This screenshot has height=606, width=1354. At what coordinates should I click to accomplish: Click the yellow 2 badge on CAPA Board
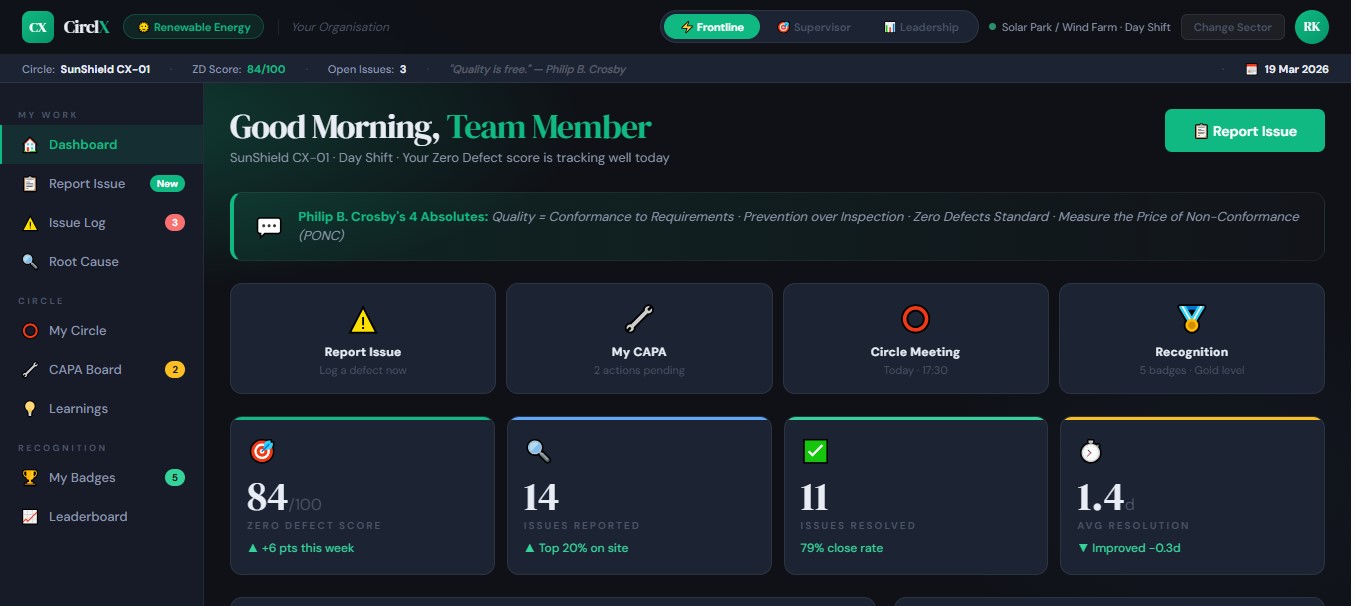[175, 370]
